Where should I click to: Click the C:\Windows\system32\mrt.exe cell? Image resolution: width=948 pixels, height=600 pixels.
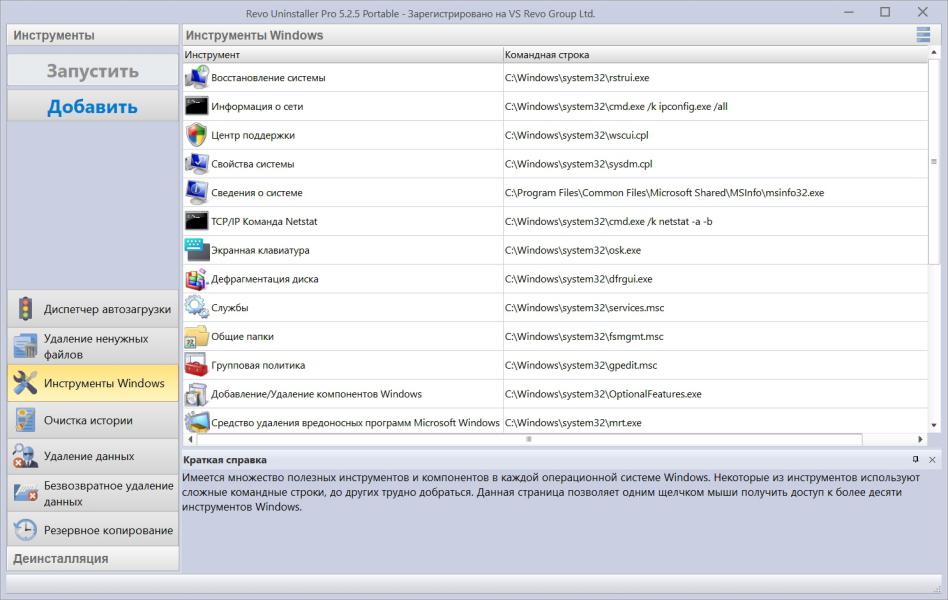pyautogui.click(x=716, y=422)
